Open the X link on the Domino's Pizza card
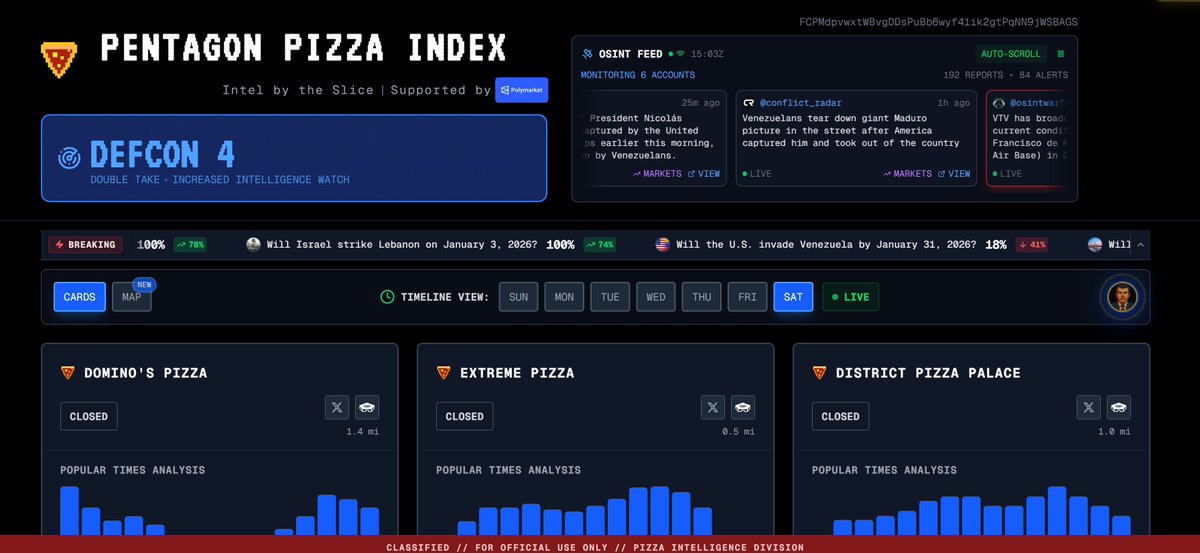Screen dimensions: 1200x553 [x=336, y=407]
